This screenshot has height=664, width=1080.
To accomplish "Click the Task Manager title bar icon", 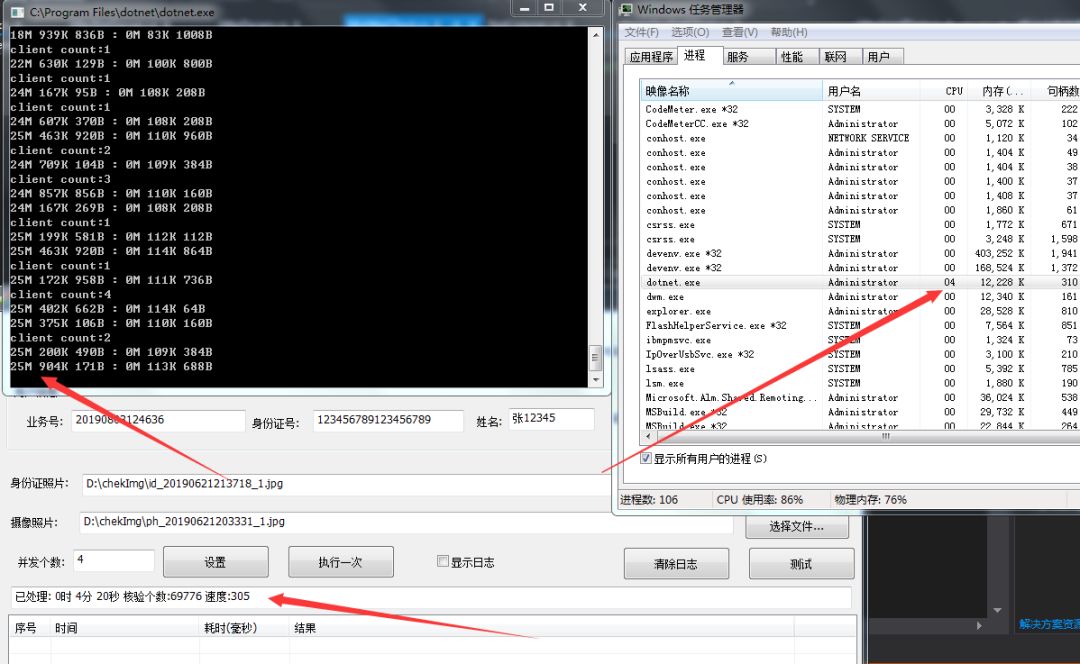I will click(x=624, y=10).
